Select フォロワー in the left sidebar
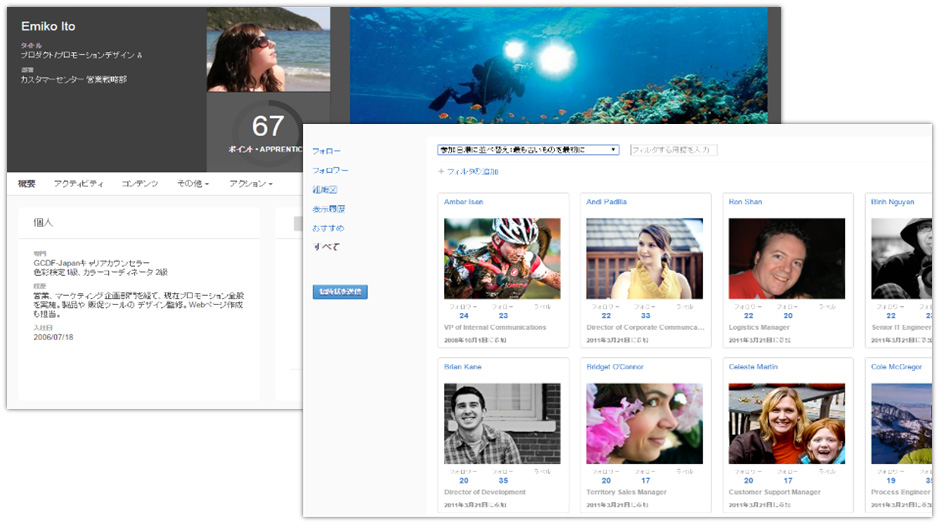939x524 pixels. [330, 171]
